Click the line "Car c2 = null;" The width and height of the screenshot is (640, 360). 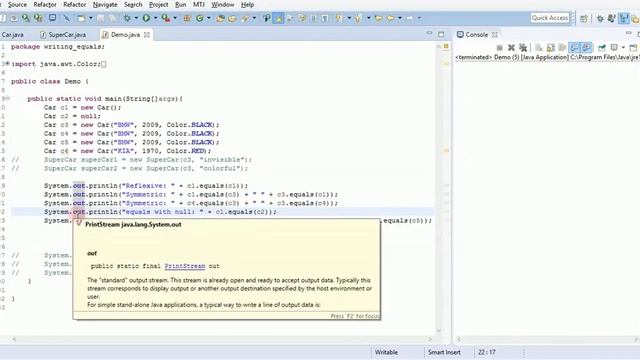tap(72, 116)
